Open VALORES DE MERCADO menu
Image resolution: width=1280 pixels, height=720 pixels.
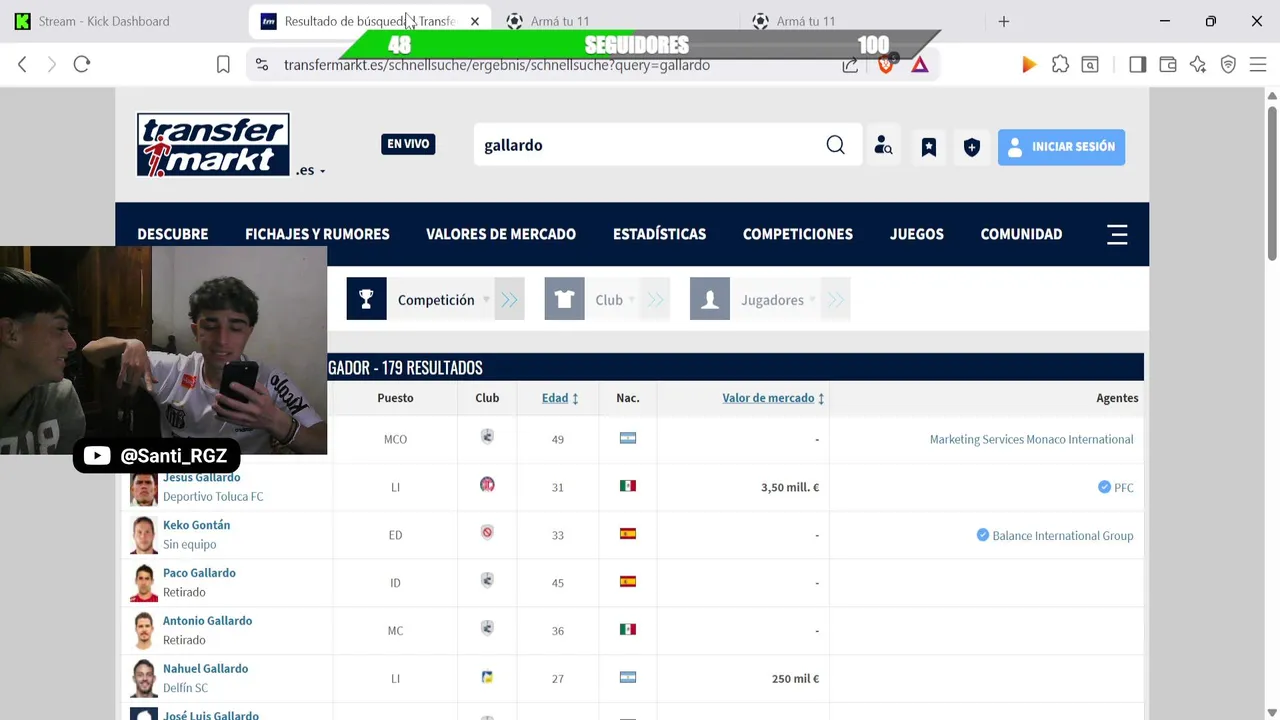tap(501, 234)
